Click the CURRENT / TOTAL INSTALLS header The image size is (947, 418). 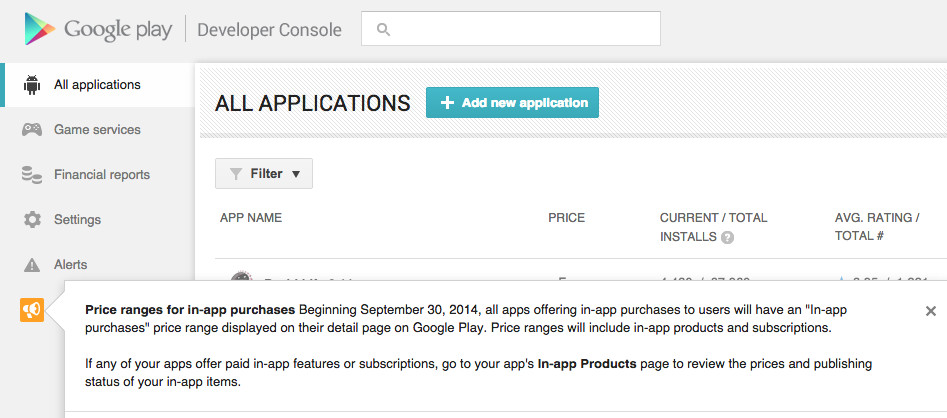pos(713,218)
